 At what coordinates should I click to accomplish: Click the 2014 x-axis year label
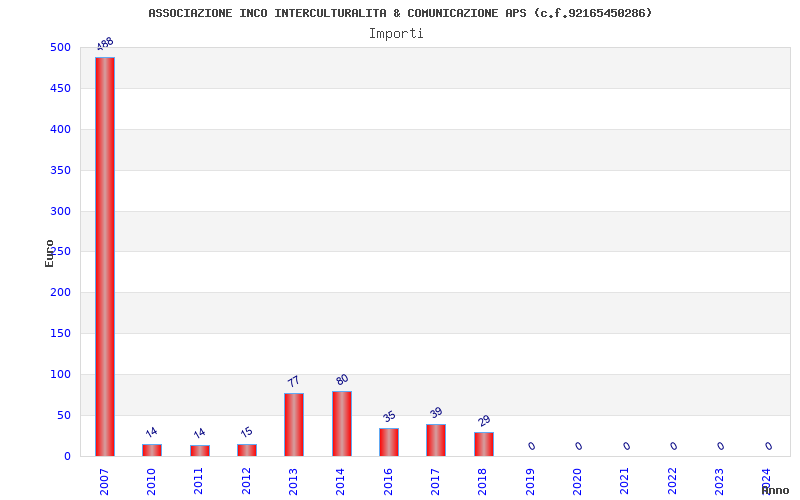tap(341, 482)
